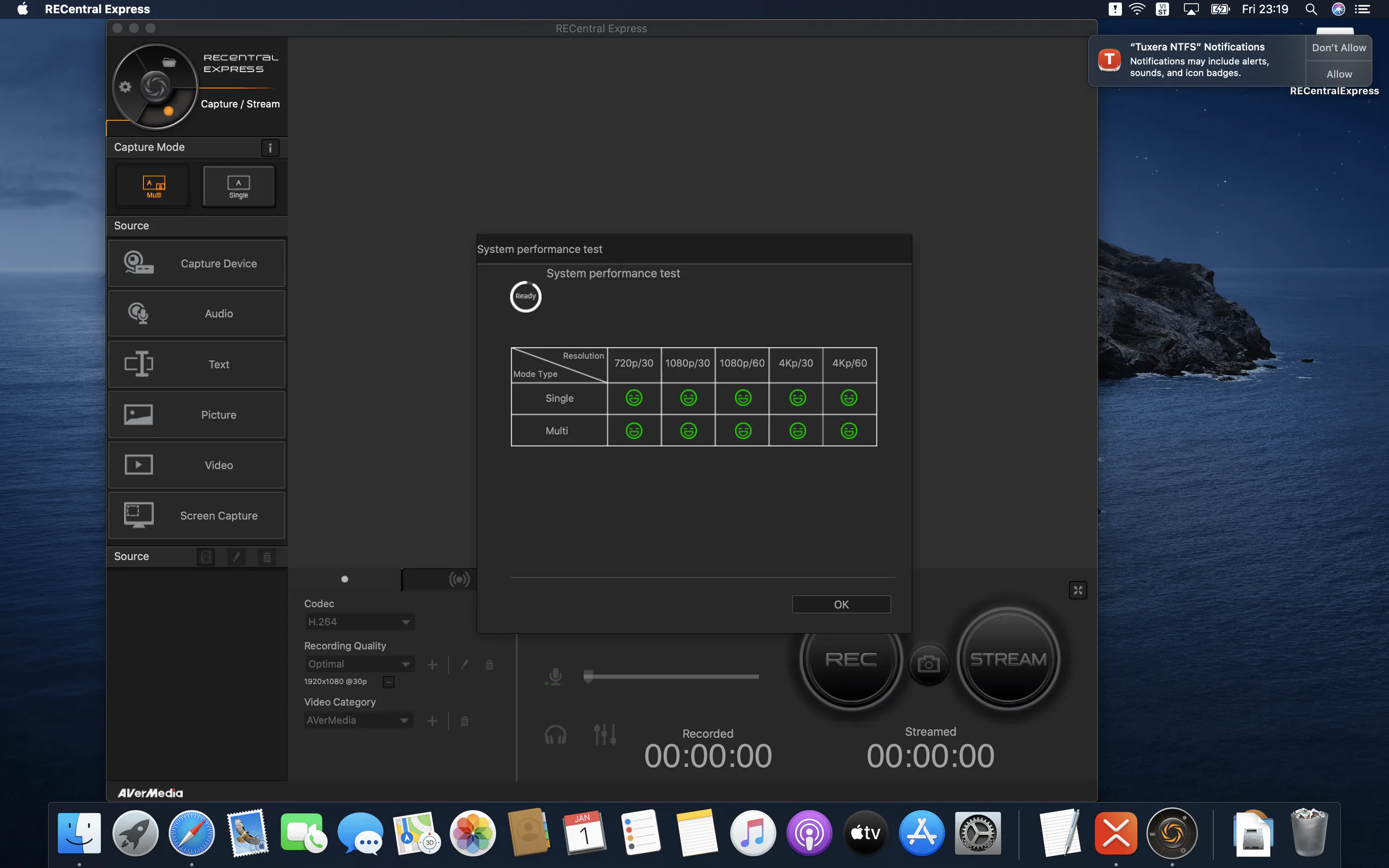This screenshot has width=1389, height=868.
Task: Add a Screen Capture source
Action: 196,515
